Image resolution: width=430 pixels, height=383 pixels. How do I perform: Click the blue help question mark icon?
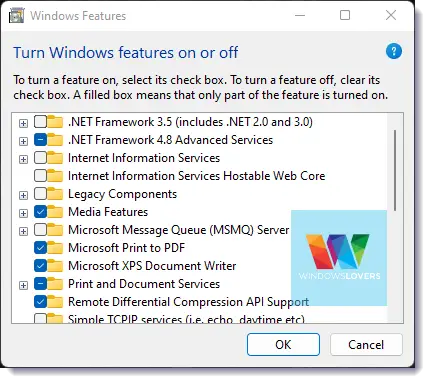tap(394, 51)
